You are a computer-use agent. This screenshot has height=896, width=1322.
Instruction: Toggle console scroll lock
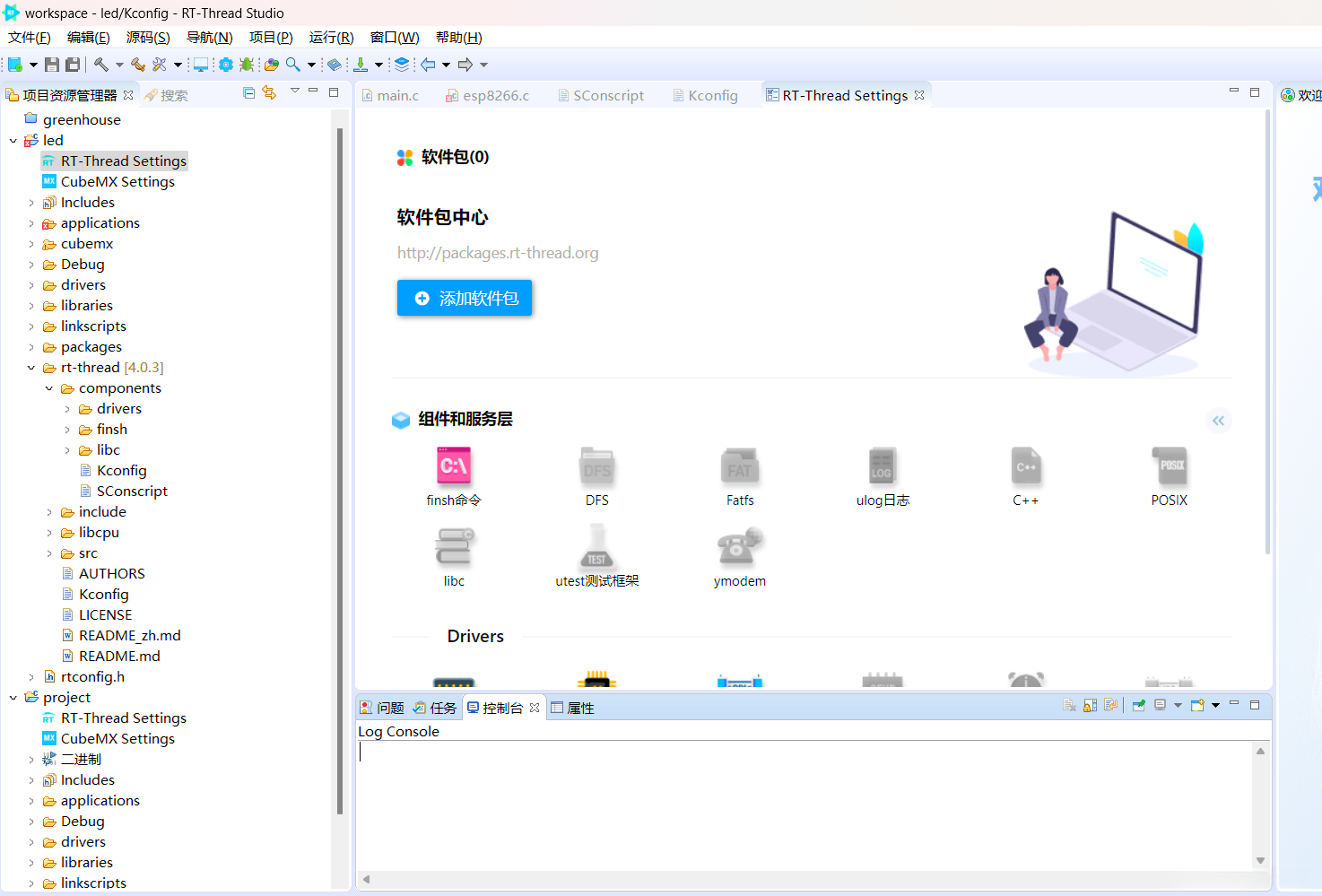[1090, 706]
